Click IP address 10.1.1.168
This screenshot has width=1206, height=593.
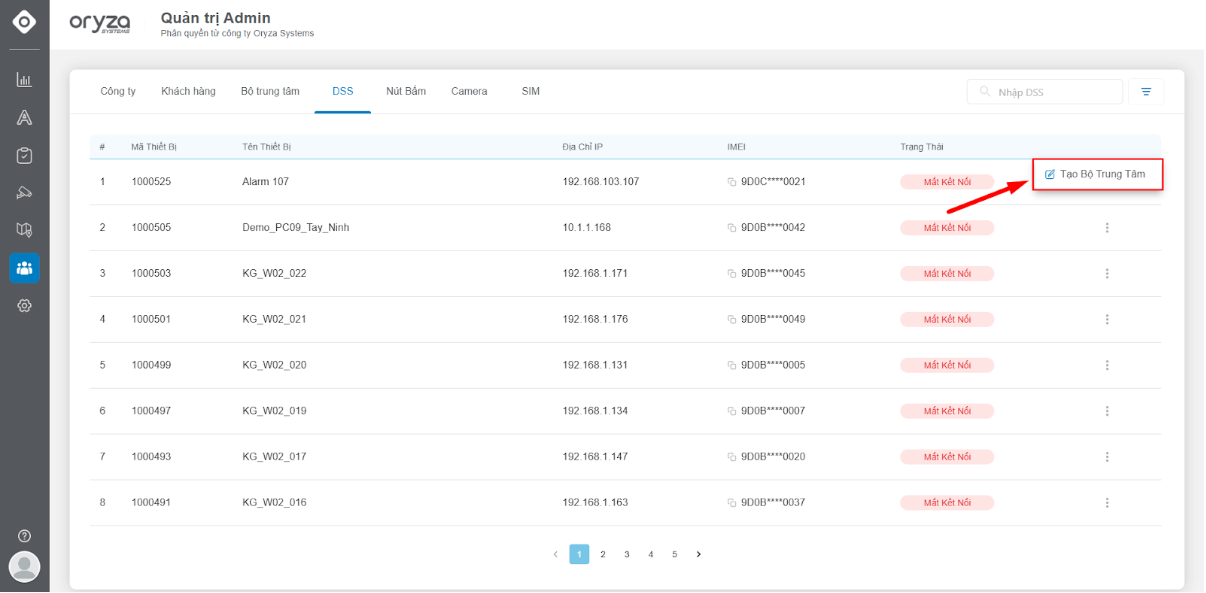(x=586, y=228)
